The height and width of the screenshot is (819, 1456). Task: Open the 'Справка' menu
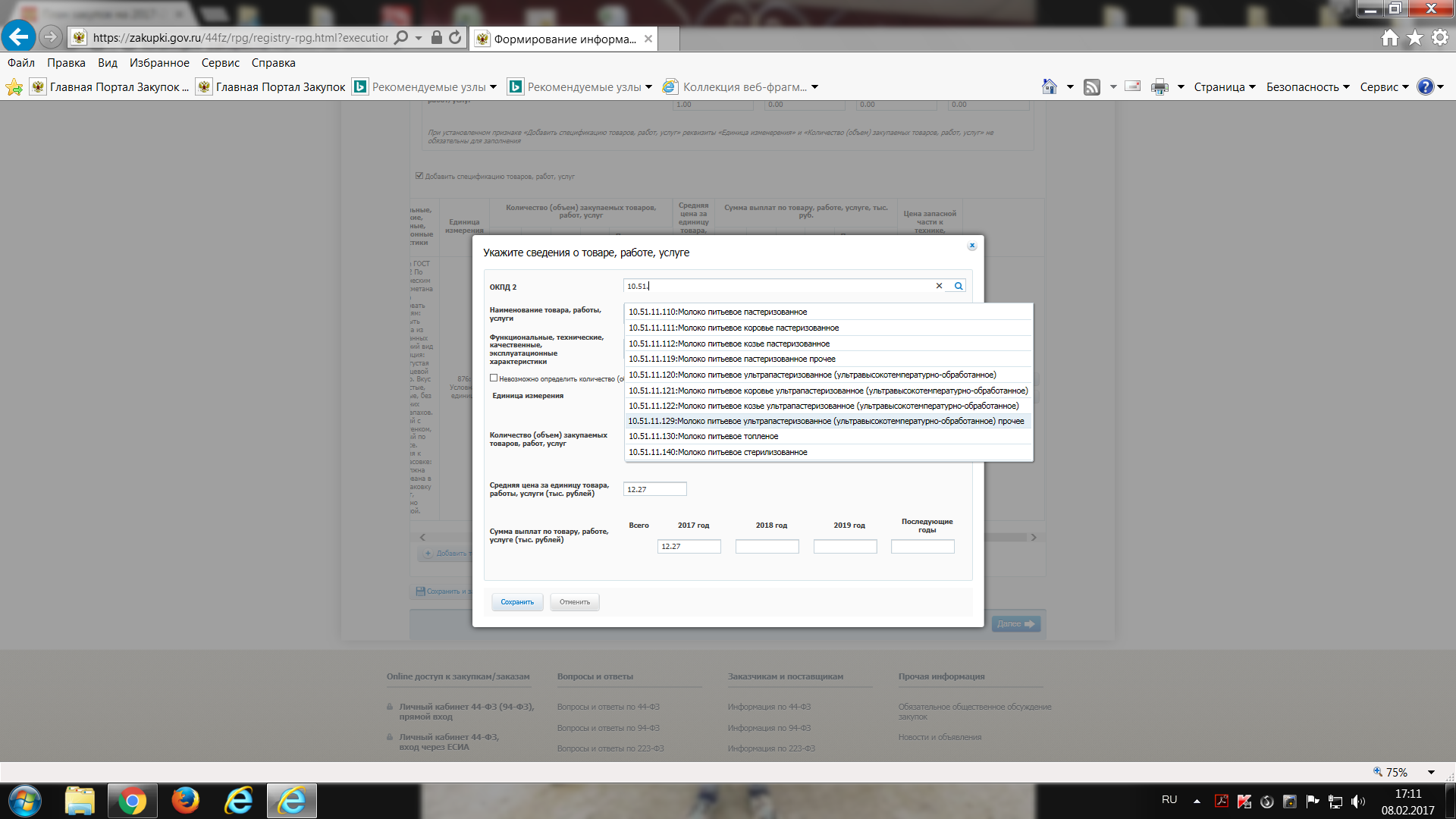point(273,63)
